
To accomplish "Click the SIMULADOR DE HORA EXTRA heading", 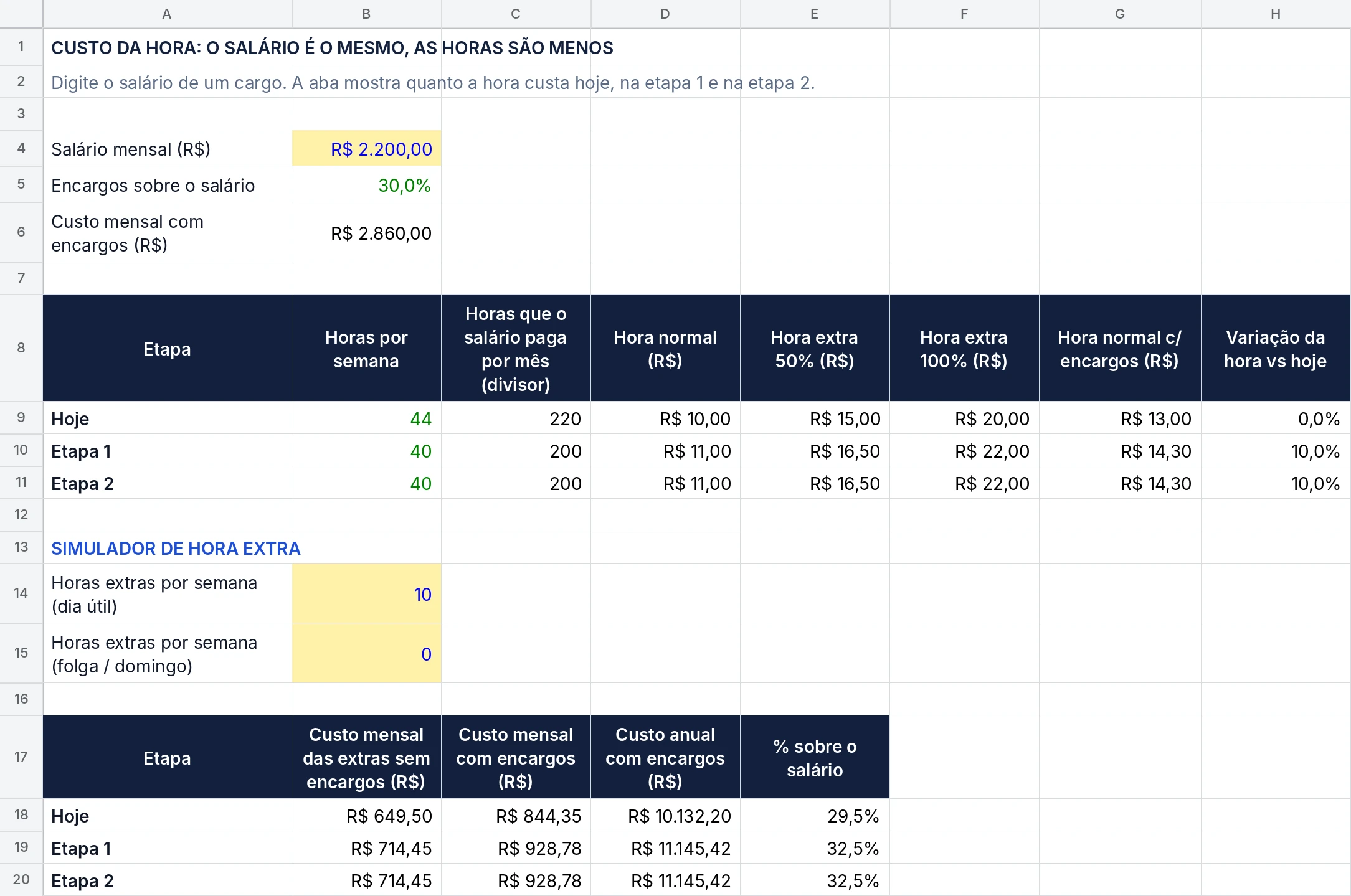I will [x=176, y=548].
